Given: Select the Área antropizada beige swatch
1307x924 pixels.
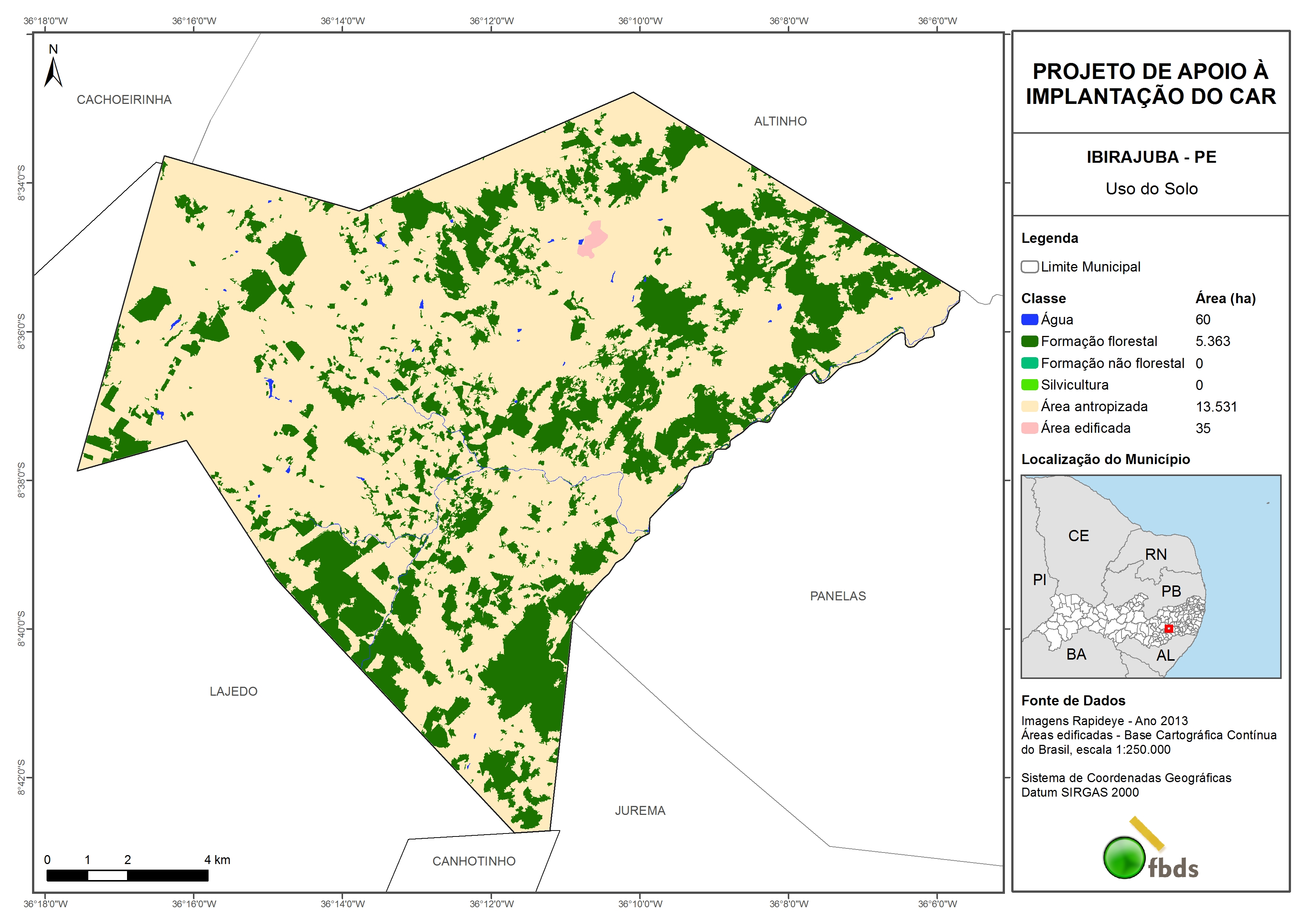Looking at the screenshot, I should click(1029, 406).
